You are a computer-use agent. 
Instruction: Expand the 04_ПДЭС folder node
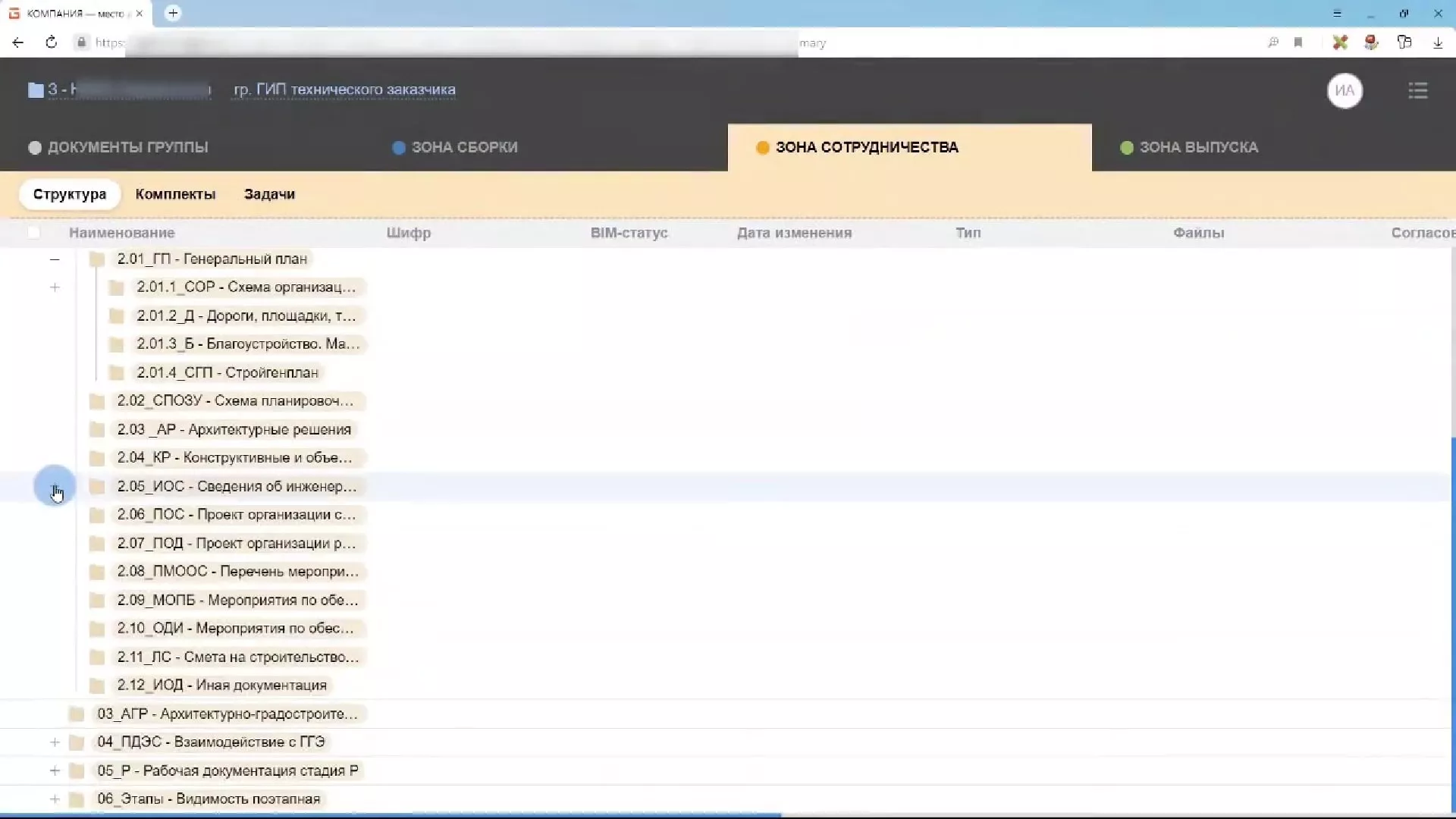(55, 742)
